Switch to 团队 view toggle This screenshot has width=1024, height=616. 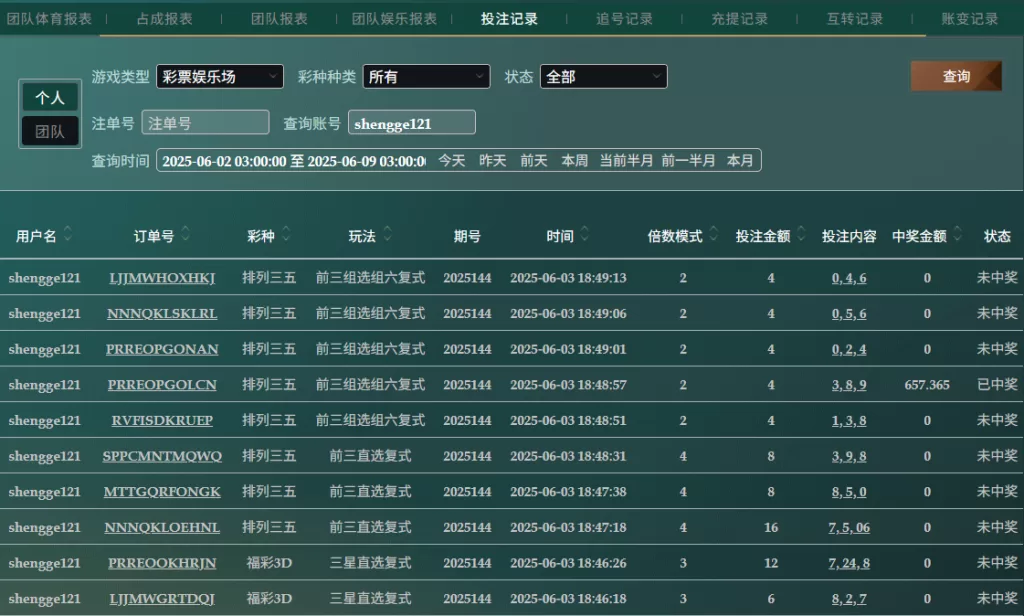click(x=50, y=131)
